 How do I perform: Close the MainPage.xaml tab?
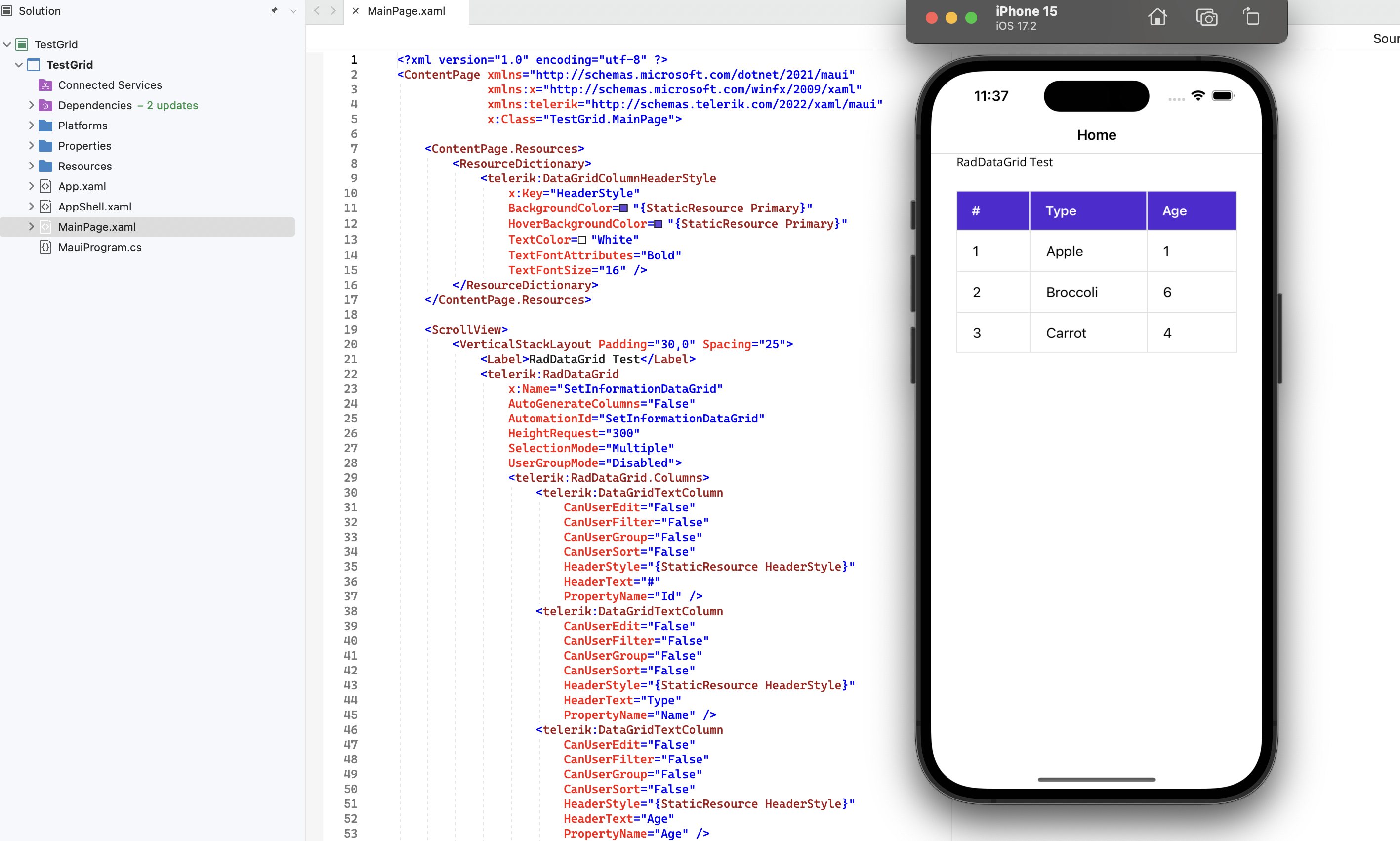tap(355, 11)
